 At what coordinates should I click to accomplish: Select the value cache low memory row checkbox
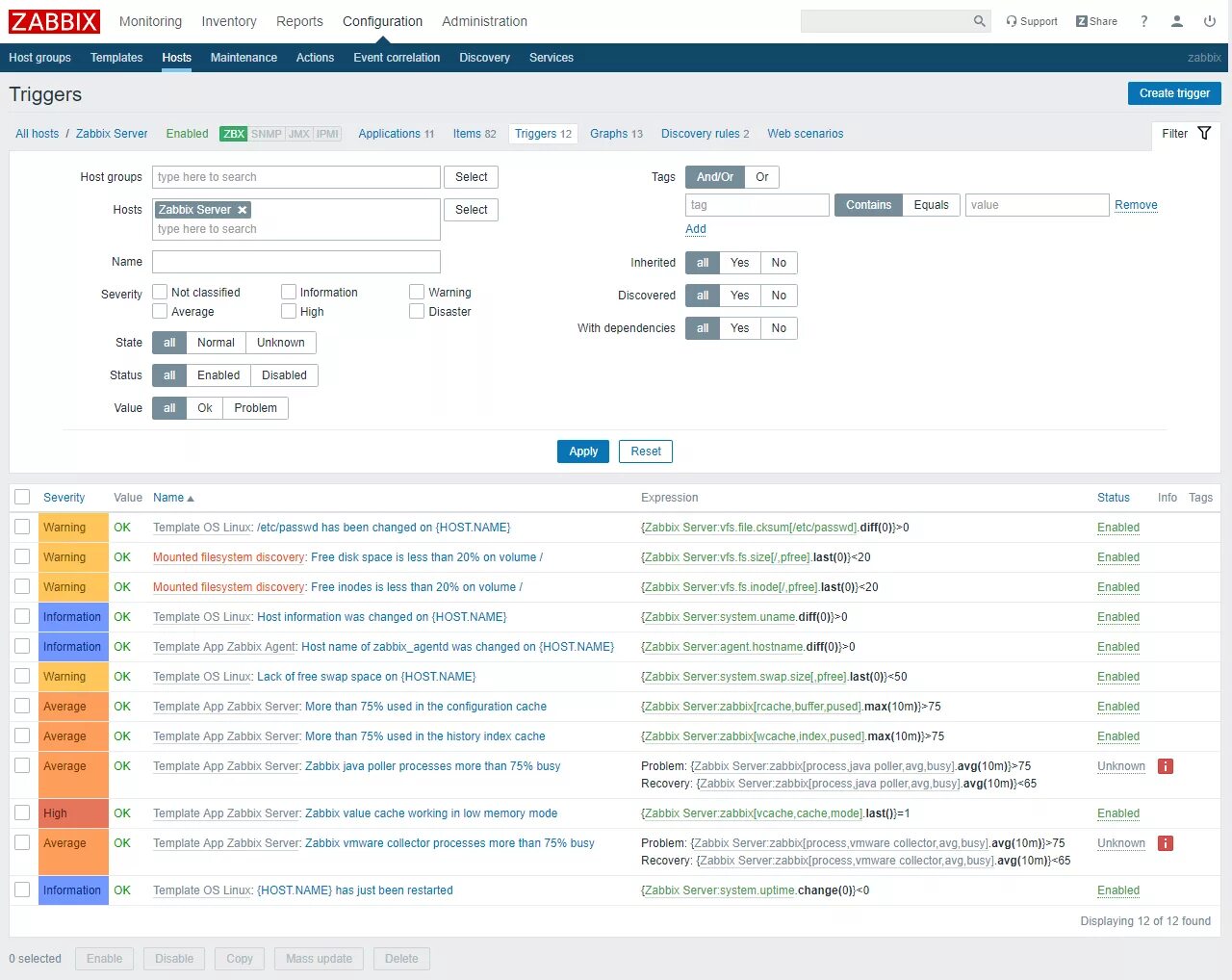point(22,812)
